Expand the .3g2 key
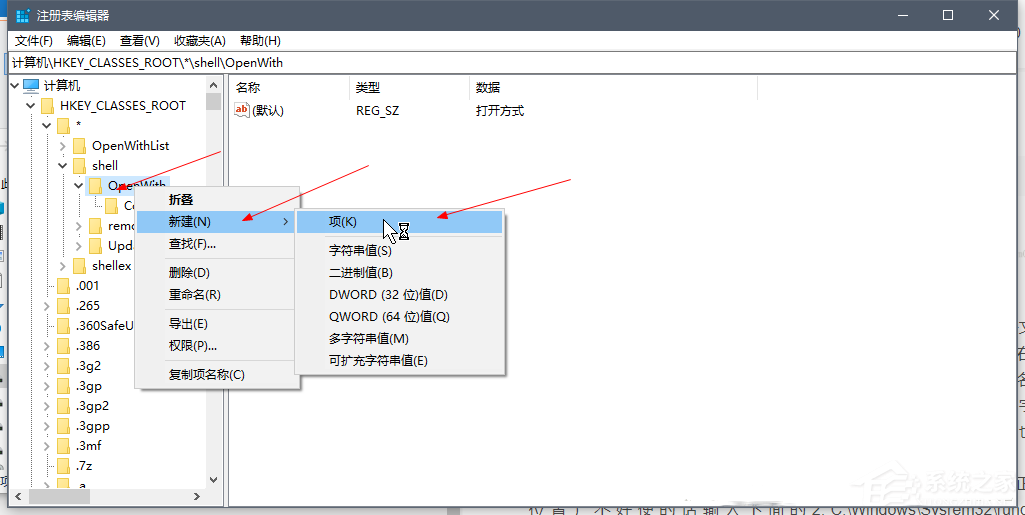This screenshot has width=1025, height=515. 47,365
